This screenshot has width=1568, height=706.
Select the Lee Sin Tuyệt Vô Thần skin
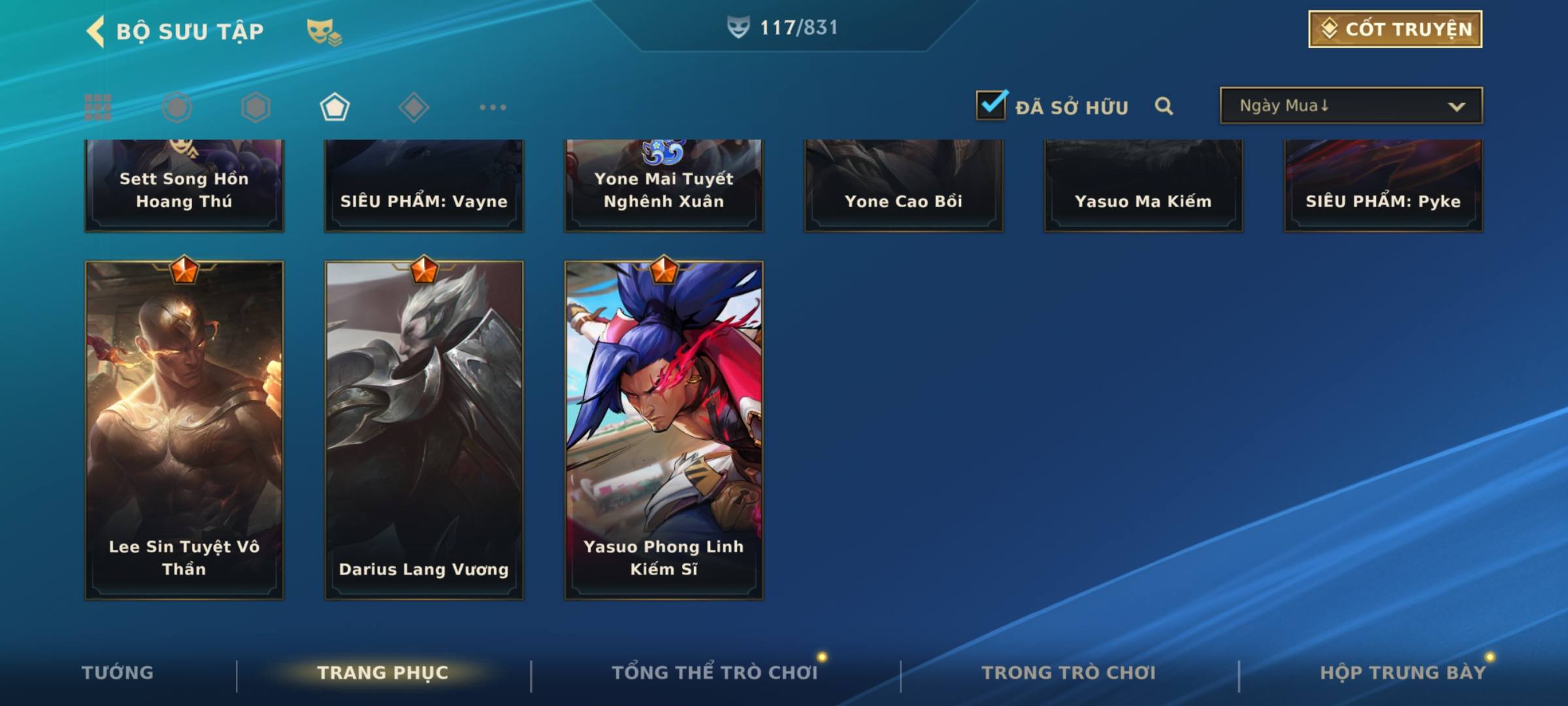(184, 430)
